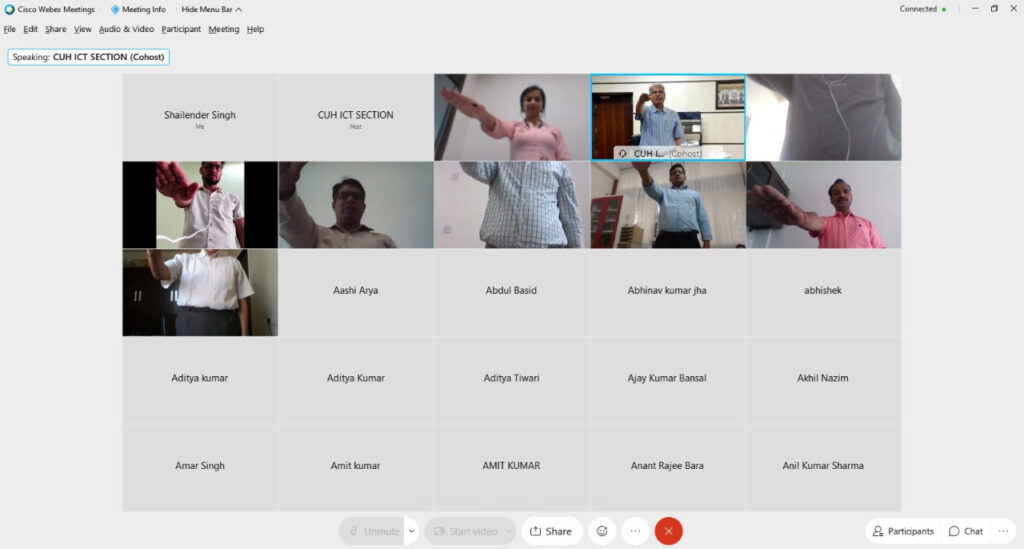Click the abhishek participant tile

coord(824,292)
